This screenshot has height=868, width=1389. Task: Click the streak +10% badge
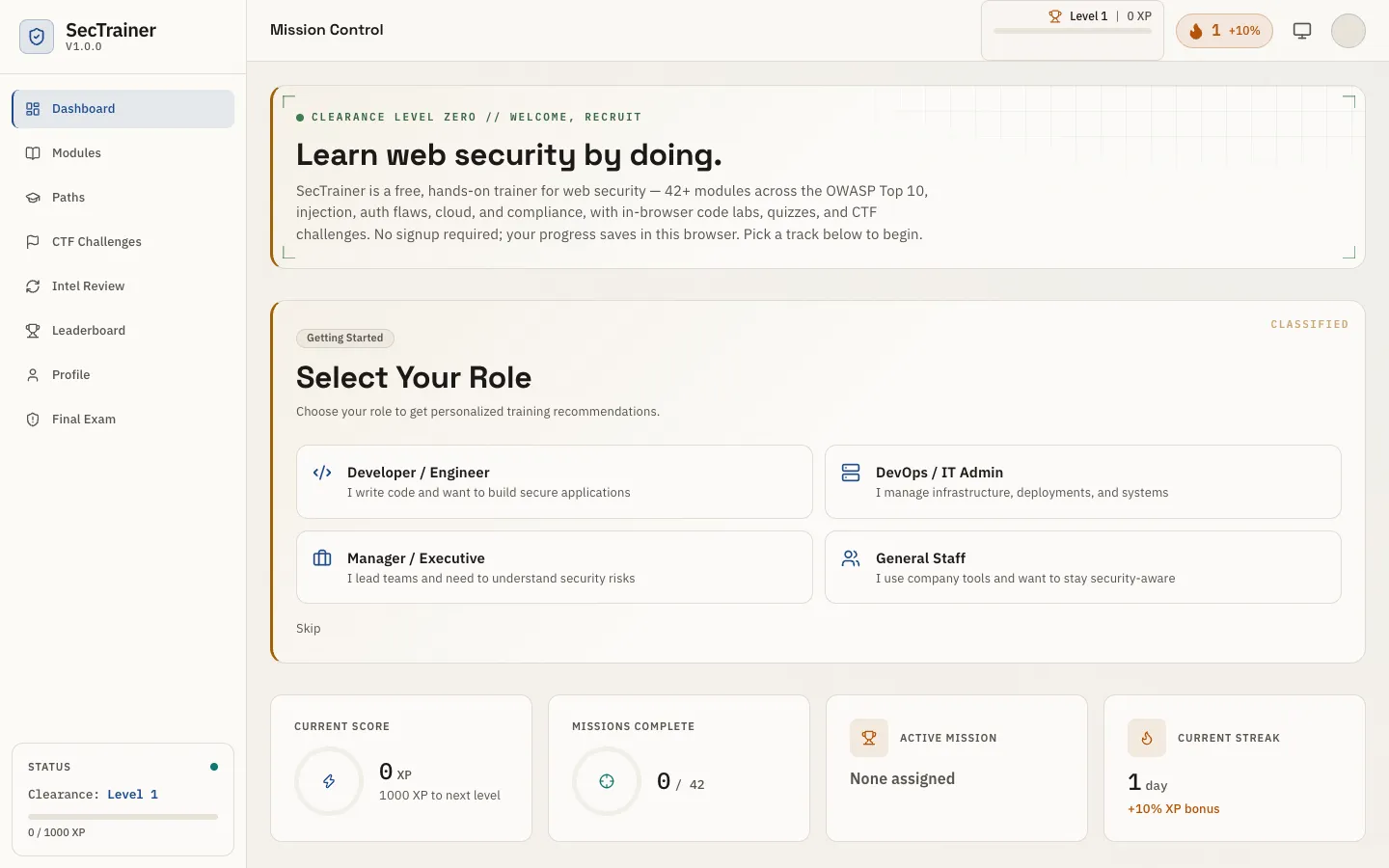pyautogui.click(x=1225, y=31)
